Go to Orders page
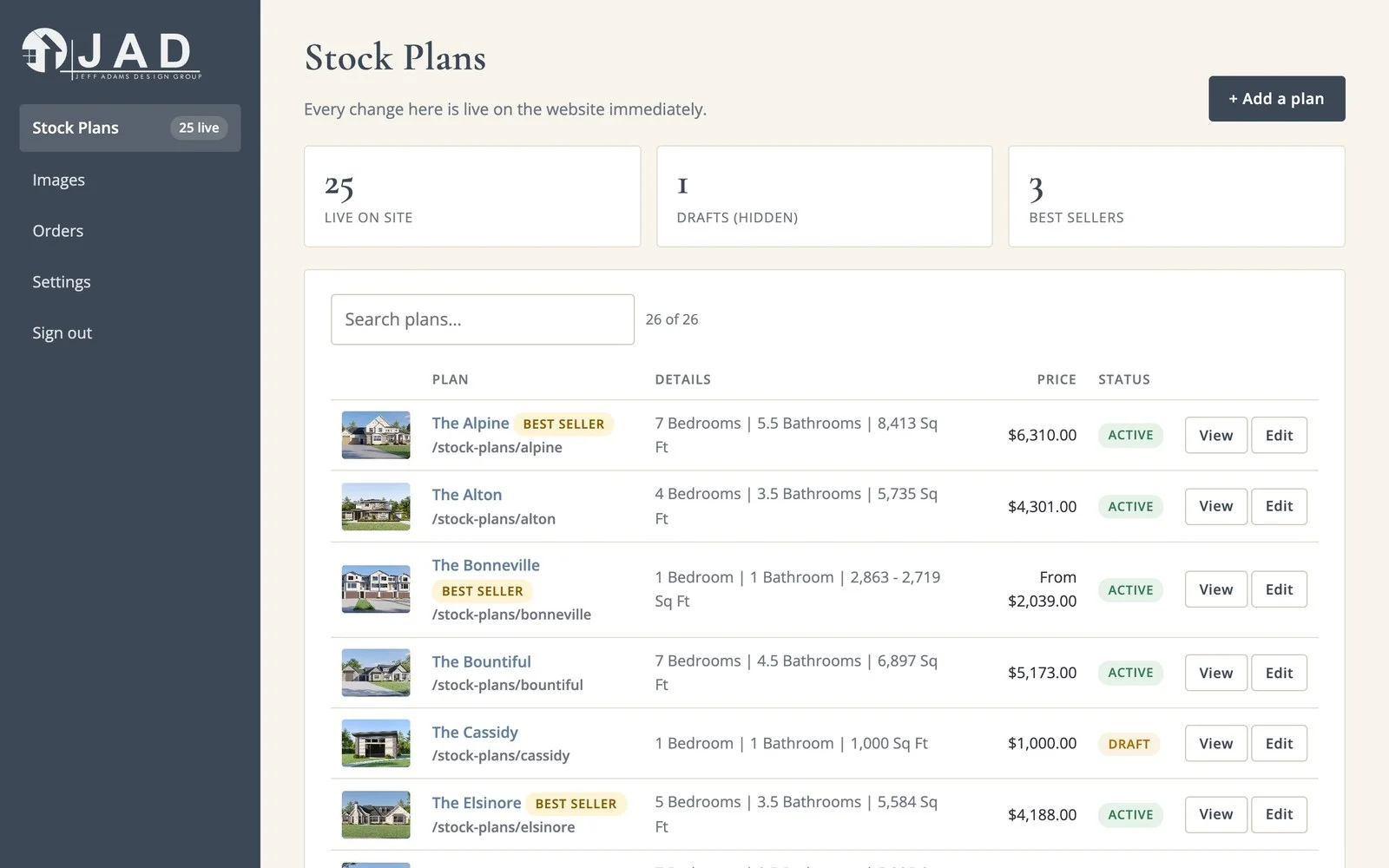The width and height of the screenshot is (1389, 868). pos(58,231)
